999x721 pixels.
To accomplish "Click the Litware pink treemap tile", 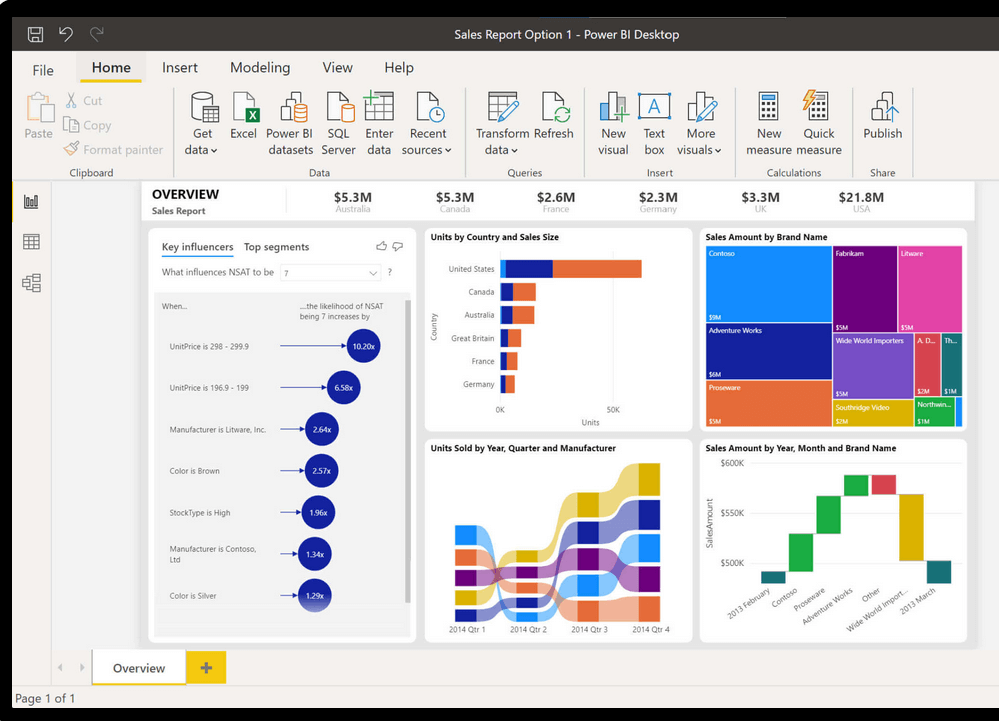I will point(930,289).
